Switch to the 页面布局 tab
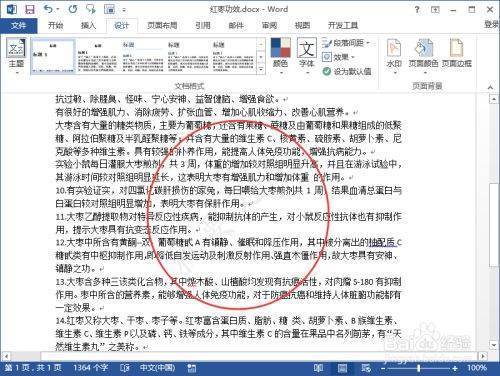 click(x=162, y=25)
